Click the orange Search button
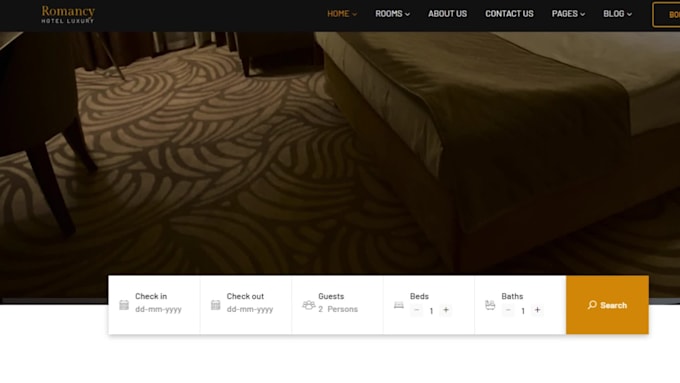 tap(607, 305)
